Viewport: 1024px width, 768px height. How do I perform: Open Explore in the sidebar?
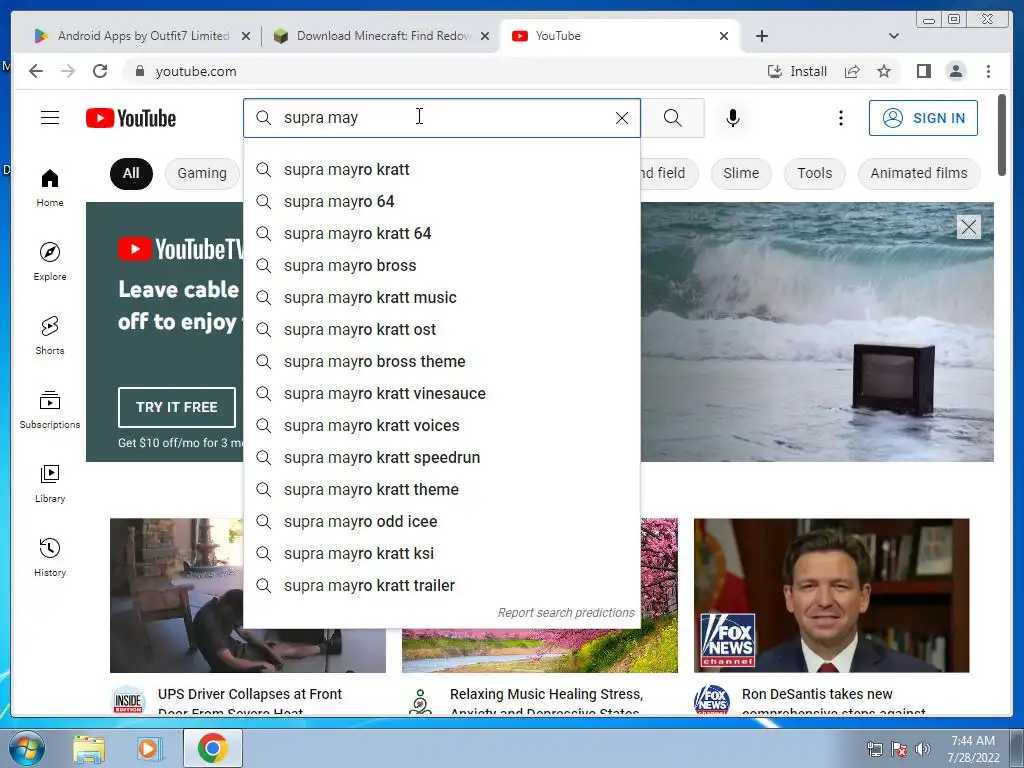click(50, 261)
